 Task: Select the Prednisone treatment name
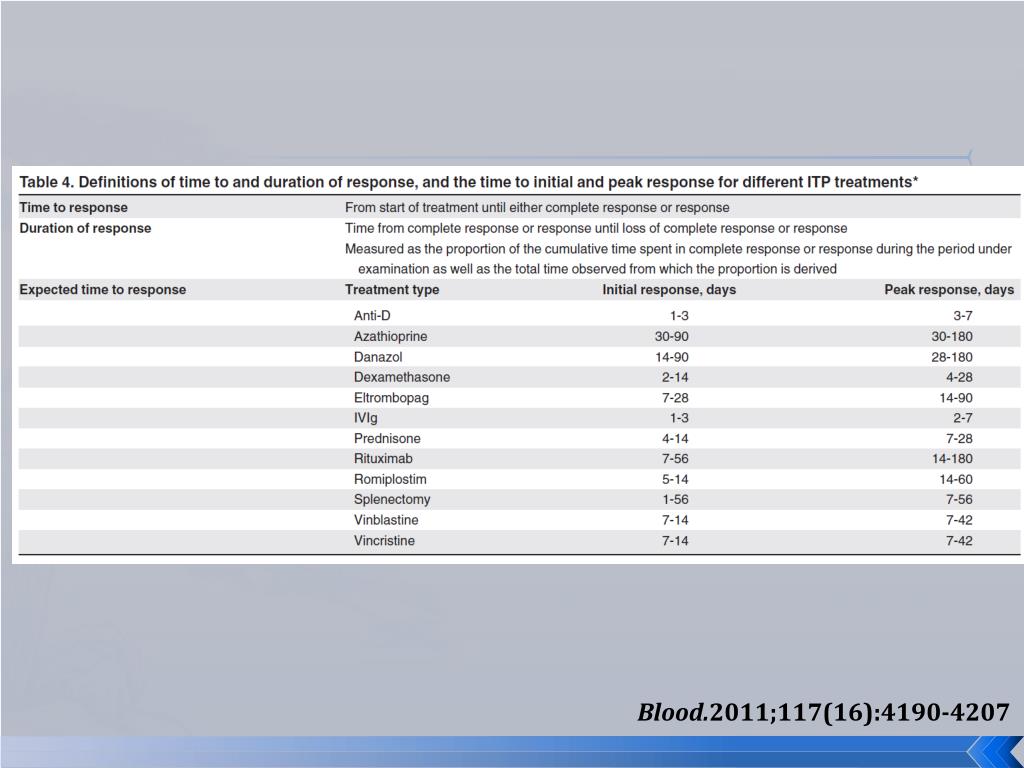[387, 438]
